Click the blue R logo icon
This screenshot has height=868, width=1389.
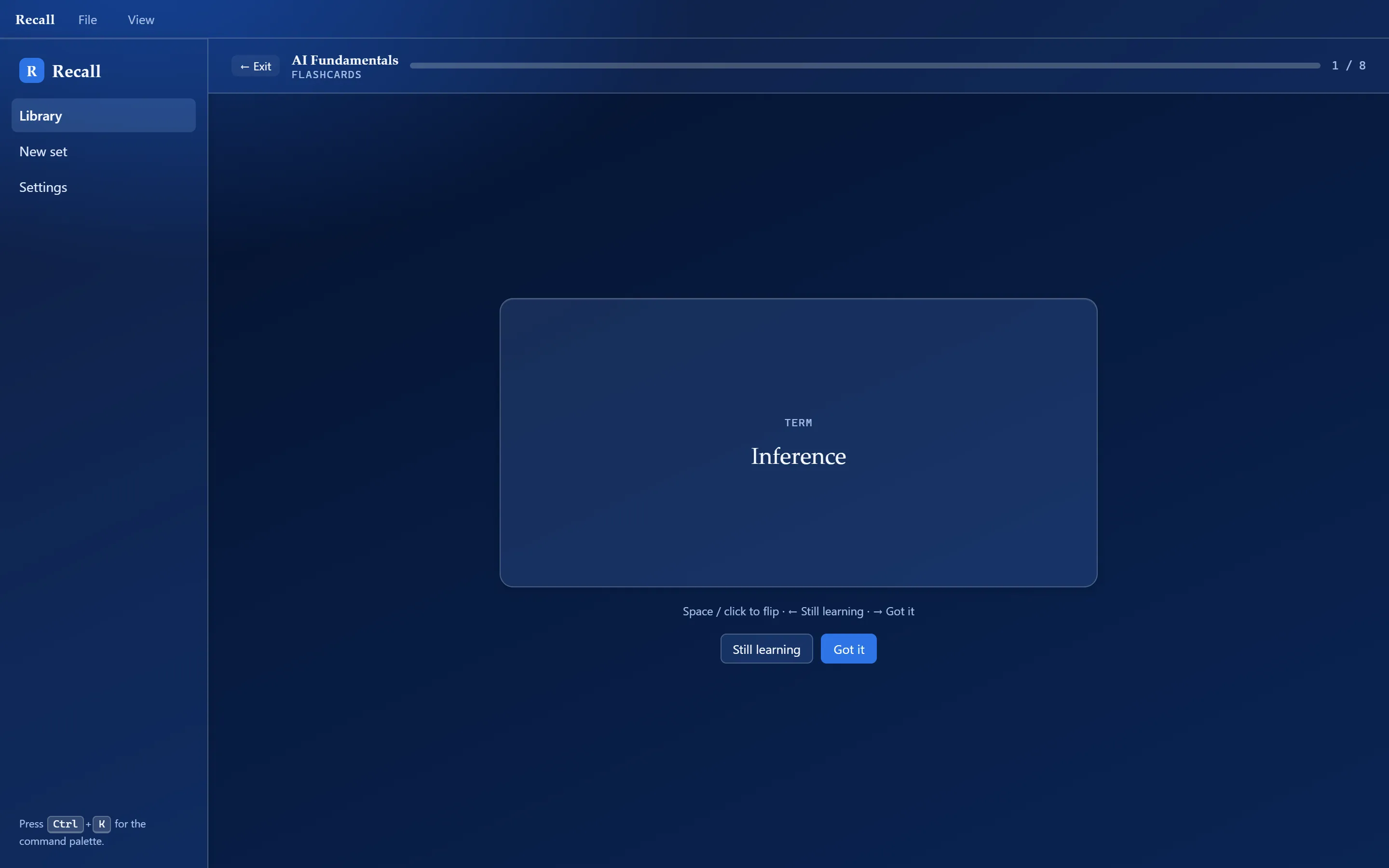[x=31, y=70]
